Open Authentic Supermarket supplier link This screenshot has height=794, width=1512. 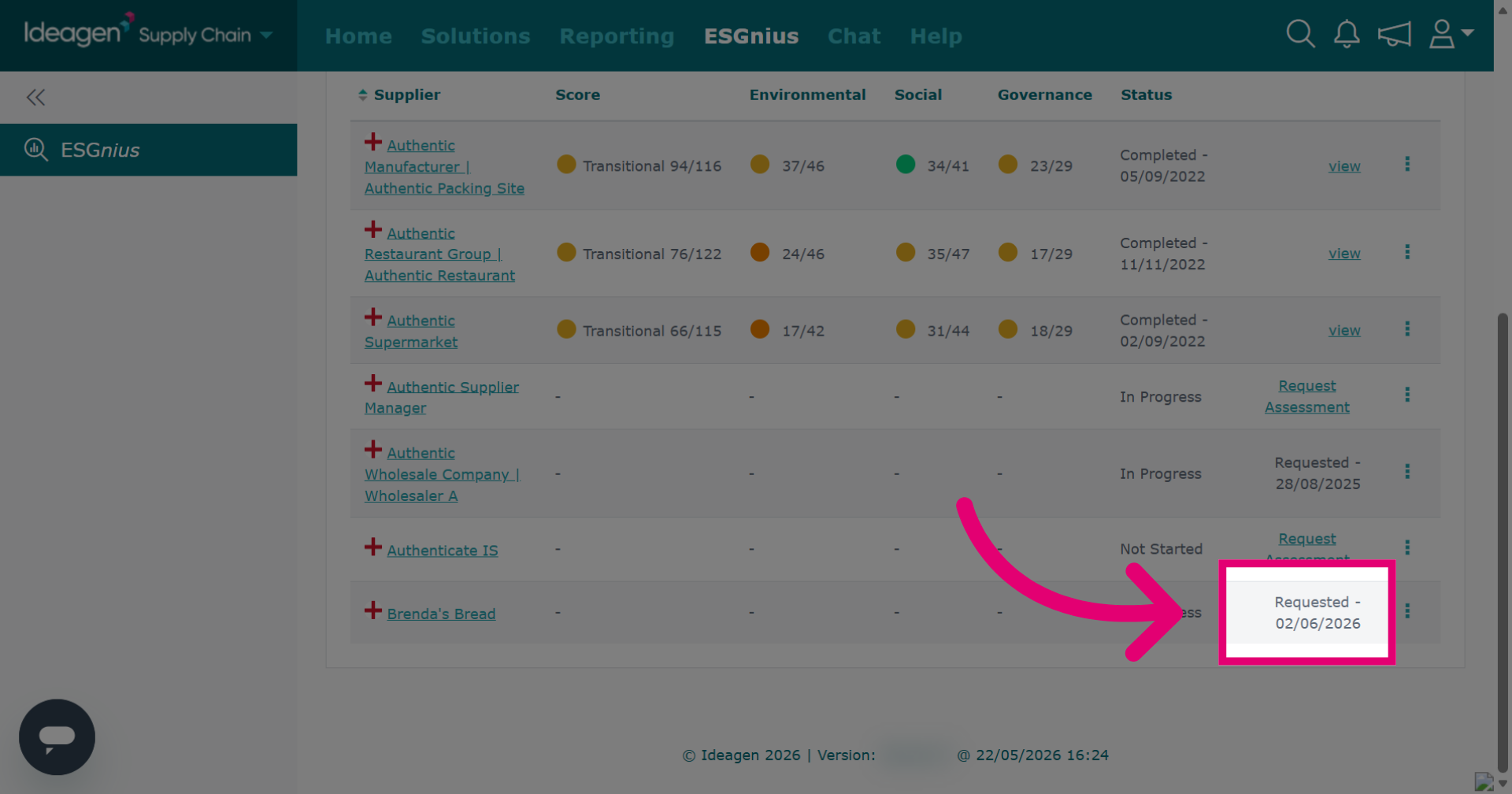pos(411,332)
